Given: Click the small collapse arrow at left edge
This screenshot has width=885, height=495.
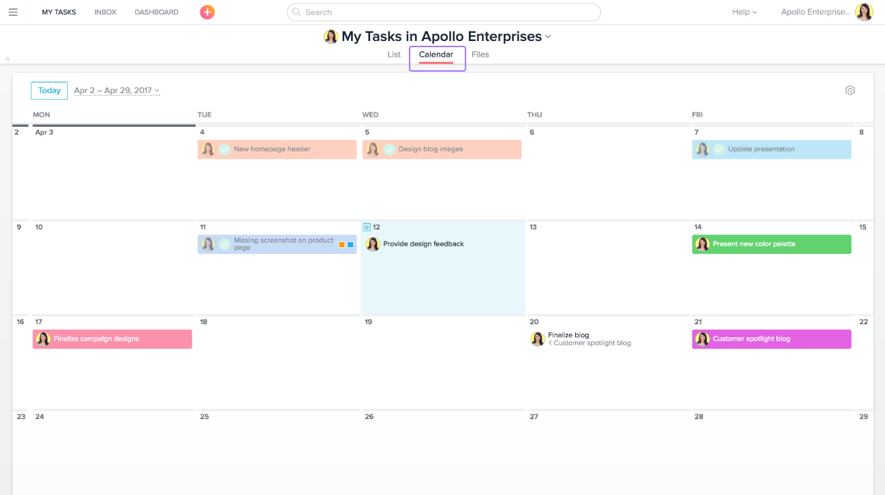Looking at the screenshot, I should pos(7,59).
